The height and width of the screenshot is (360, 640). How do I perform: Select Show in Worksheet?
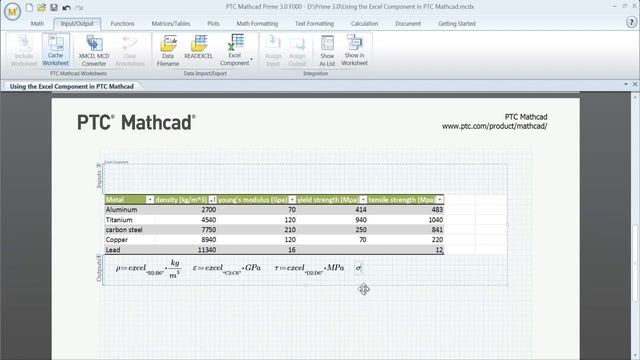[x=354, y=50]
